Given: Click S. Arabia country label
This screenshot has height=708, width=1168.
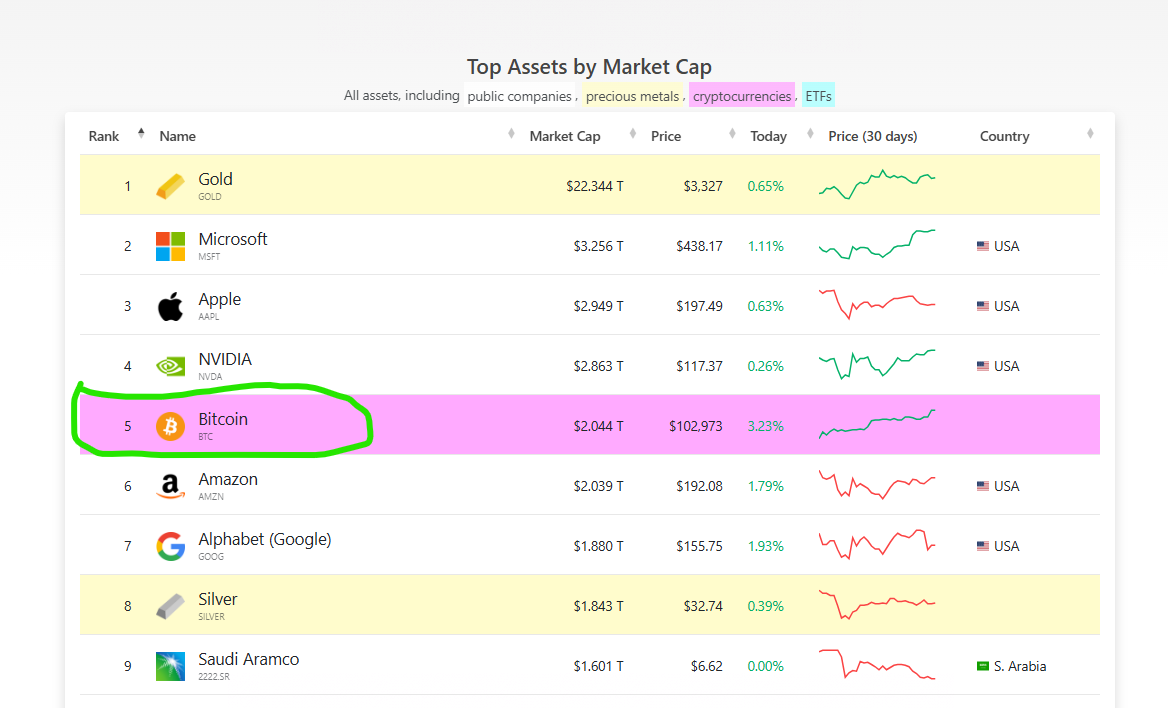Looking at the screenshot, I should point(1020,666).
